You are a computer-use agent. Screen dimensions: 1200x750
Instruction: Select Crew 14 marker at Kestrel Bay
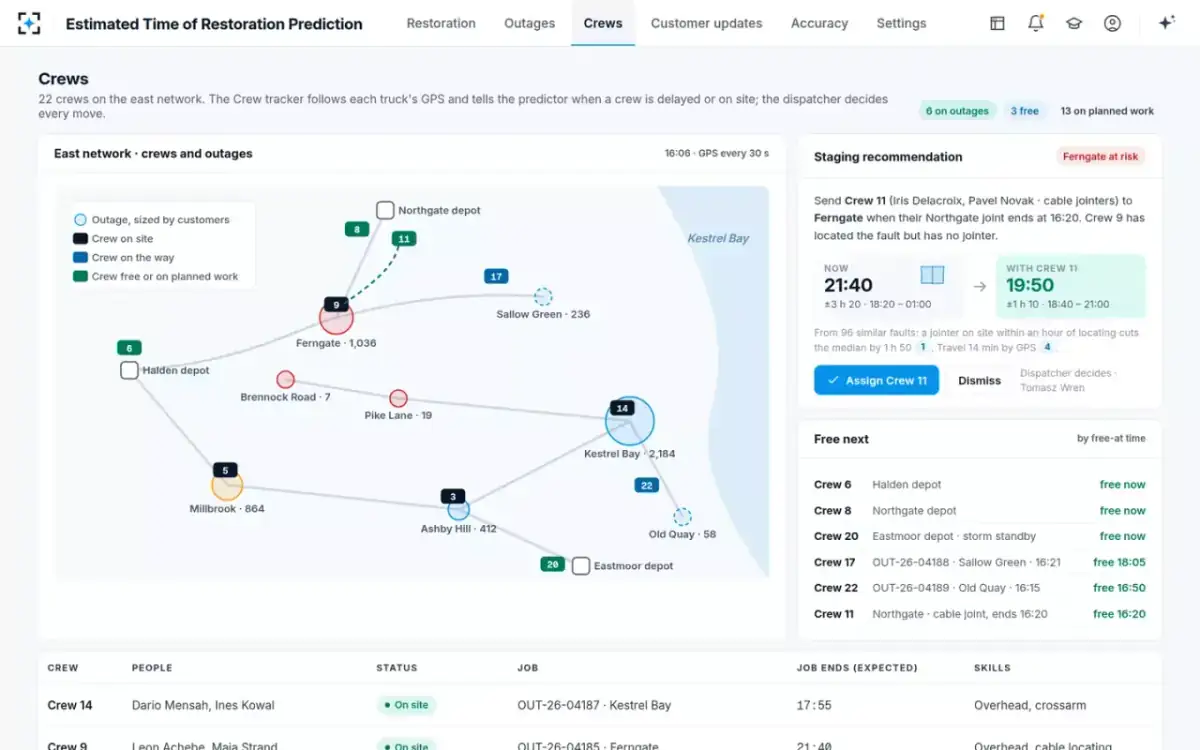click(x=622, y=408)
